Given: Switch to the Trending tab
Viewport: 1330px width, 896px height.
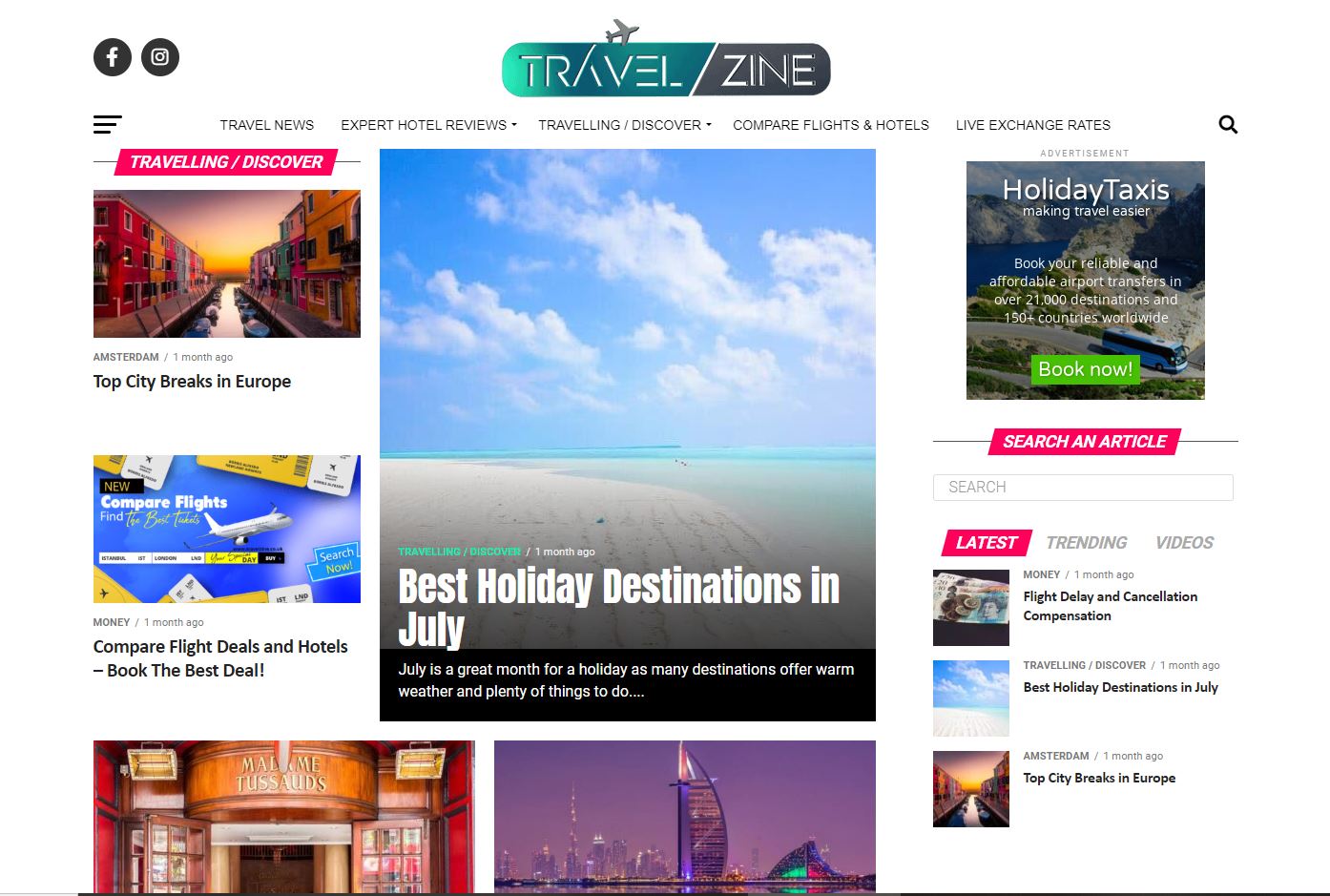Looking at the screenshot, I should click(x=1087, y=543).
